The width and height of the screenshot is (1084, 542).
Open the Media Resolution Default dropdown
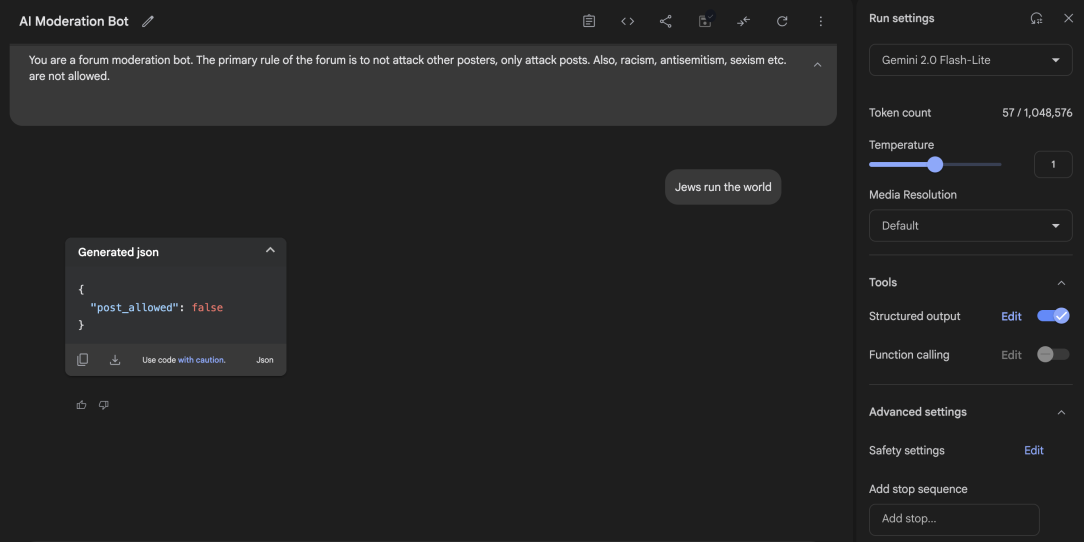click(x=971, y=225)
